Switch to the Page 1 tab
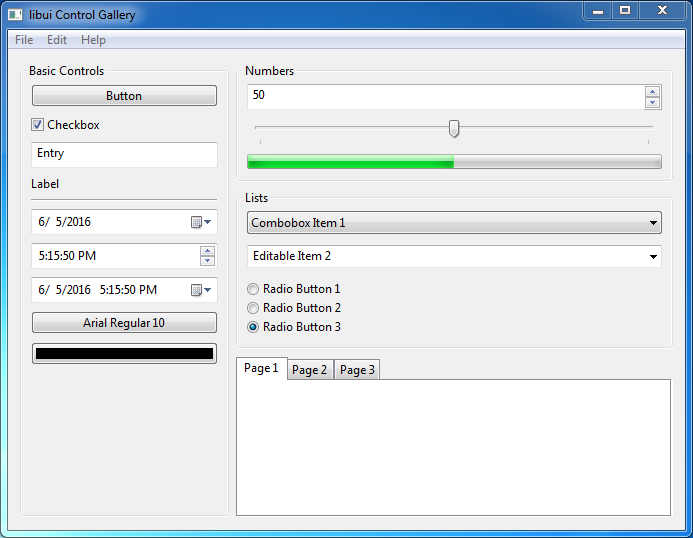The image size is (693, 538). point(262,368)
